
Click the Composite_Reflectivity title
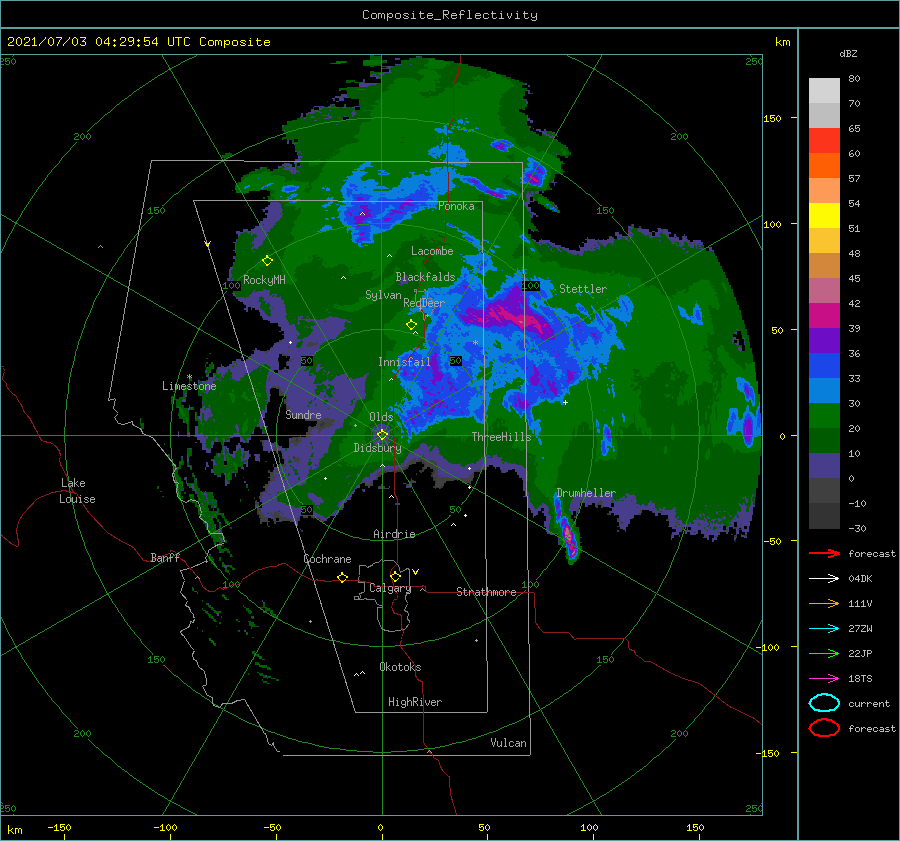coord(450,15)
